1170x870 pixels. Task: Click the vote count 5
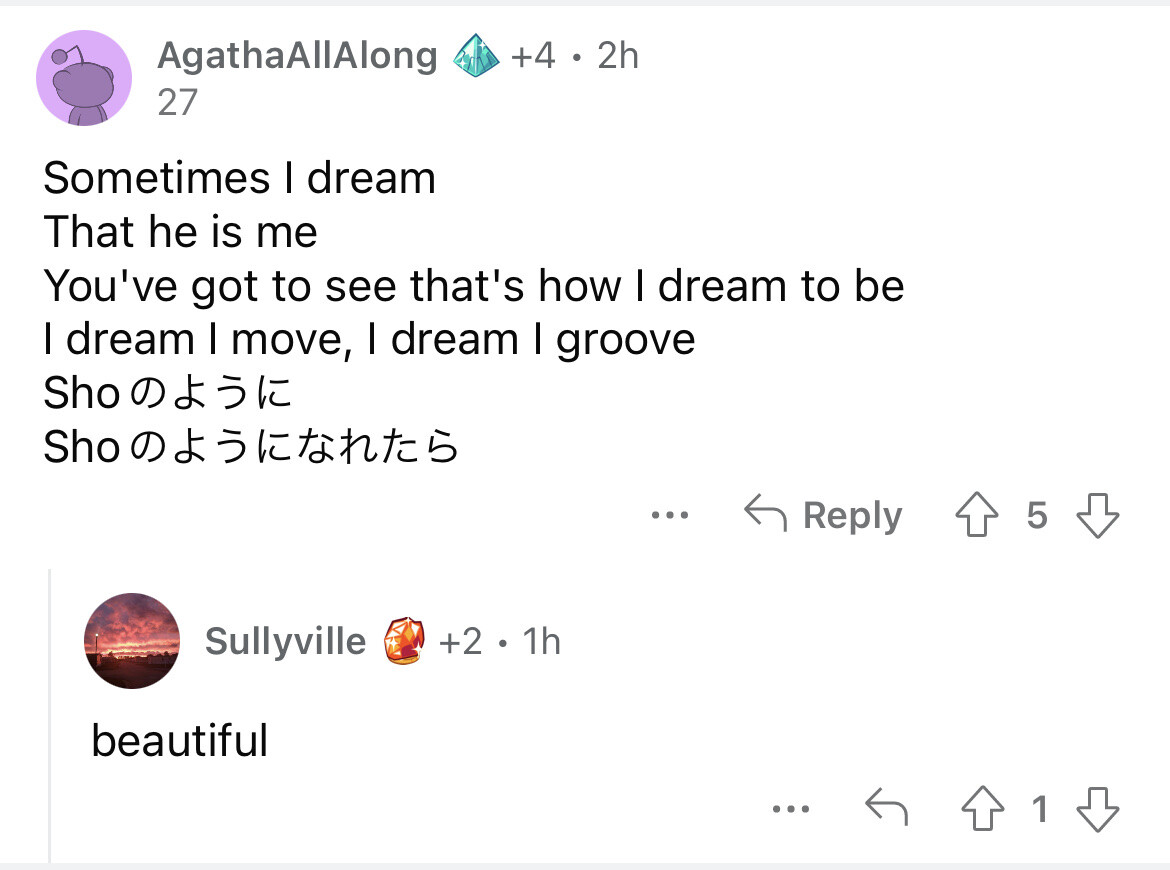1037,516
